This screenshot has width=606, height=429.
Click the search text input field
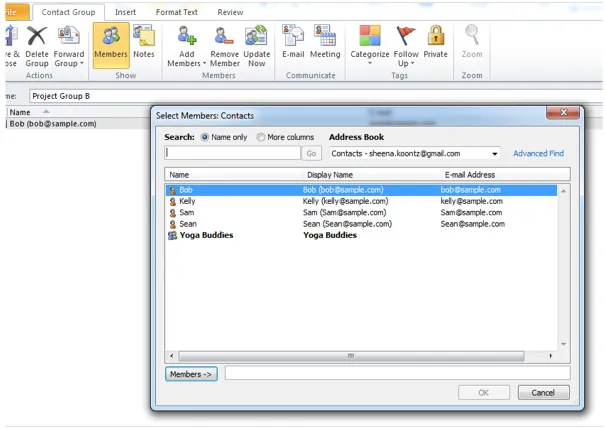[232, 154]
